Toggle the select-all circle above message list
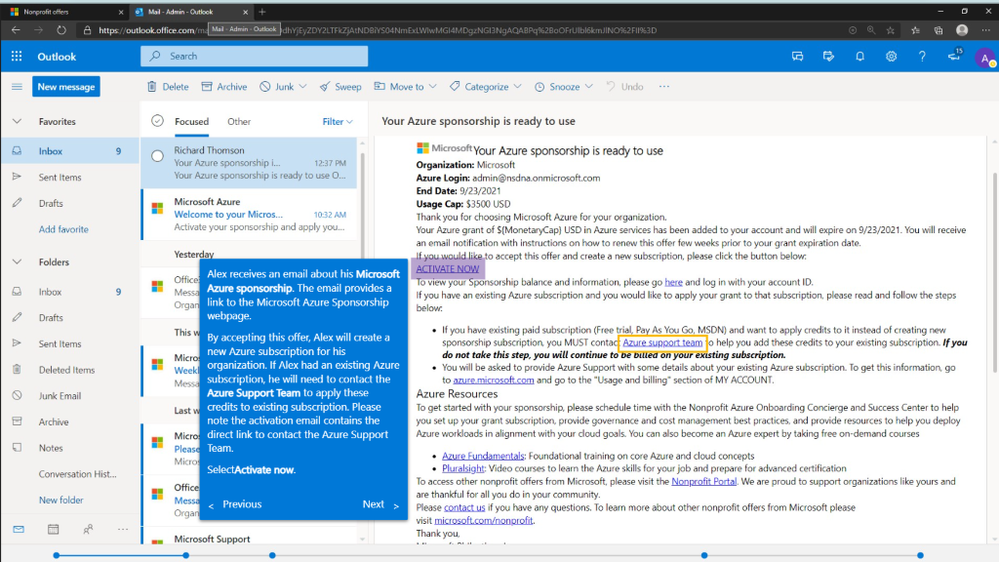 pyautogui.click(x=157, y=121)
